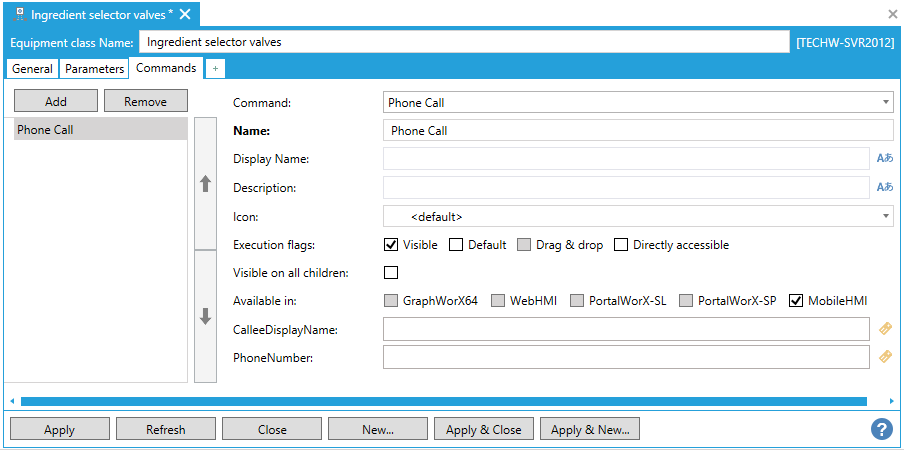Image resolution: width=904 pixels, height=452 pixels.
Task: Open the Parameters tab
Action: tap(95, 69)
